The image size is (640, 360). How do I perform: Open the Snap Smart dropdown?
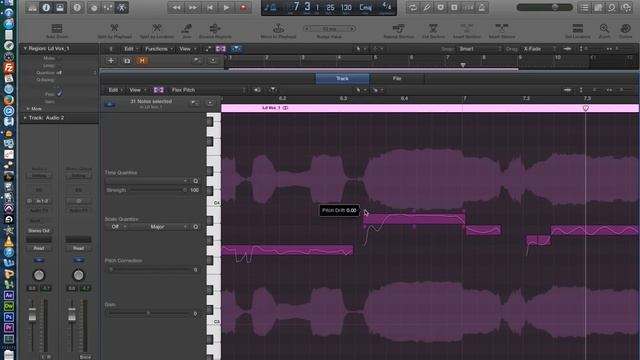click(x=480, y=49)
